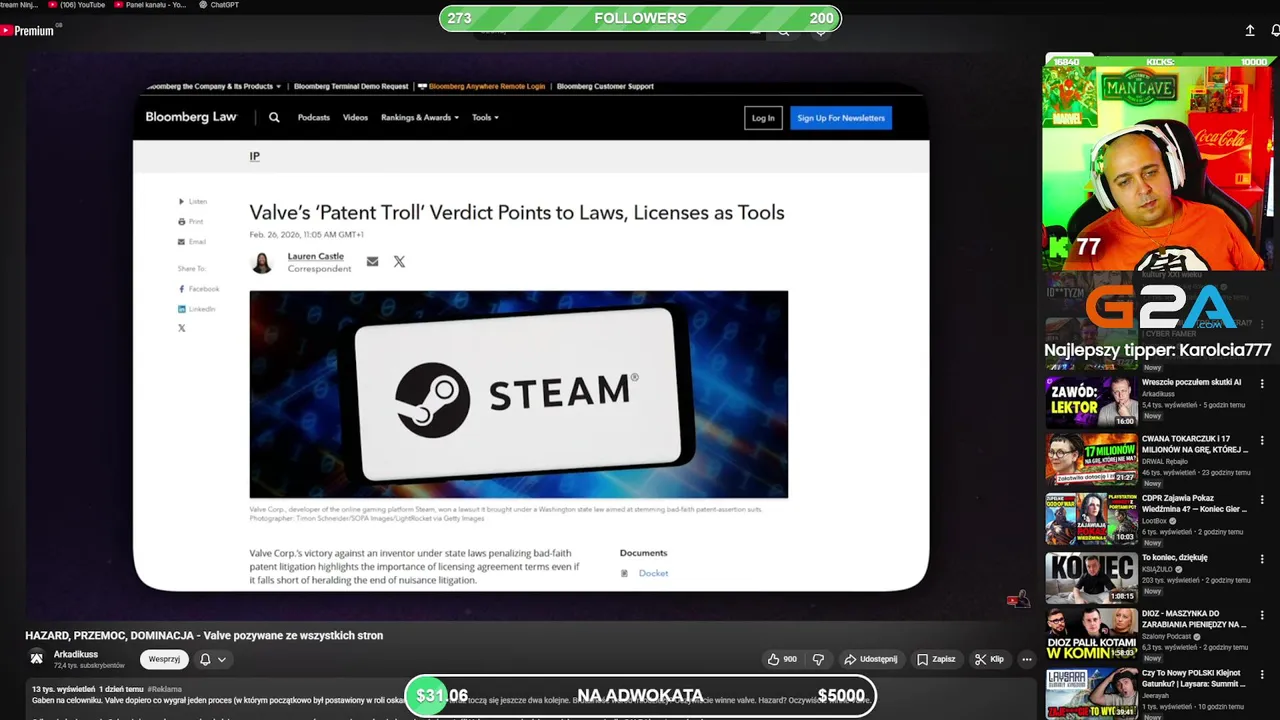Click the Udostępnij share button

(870, 659)
